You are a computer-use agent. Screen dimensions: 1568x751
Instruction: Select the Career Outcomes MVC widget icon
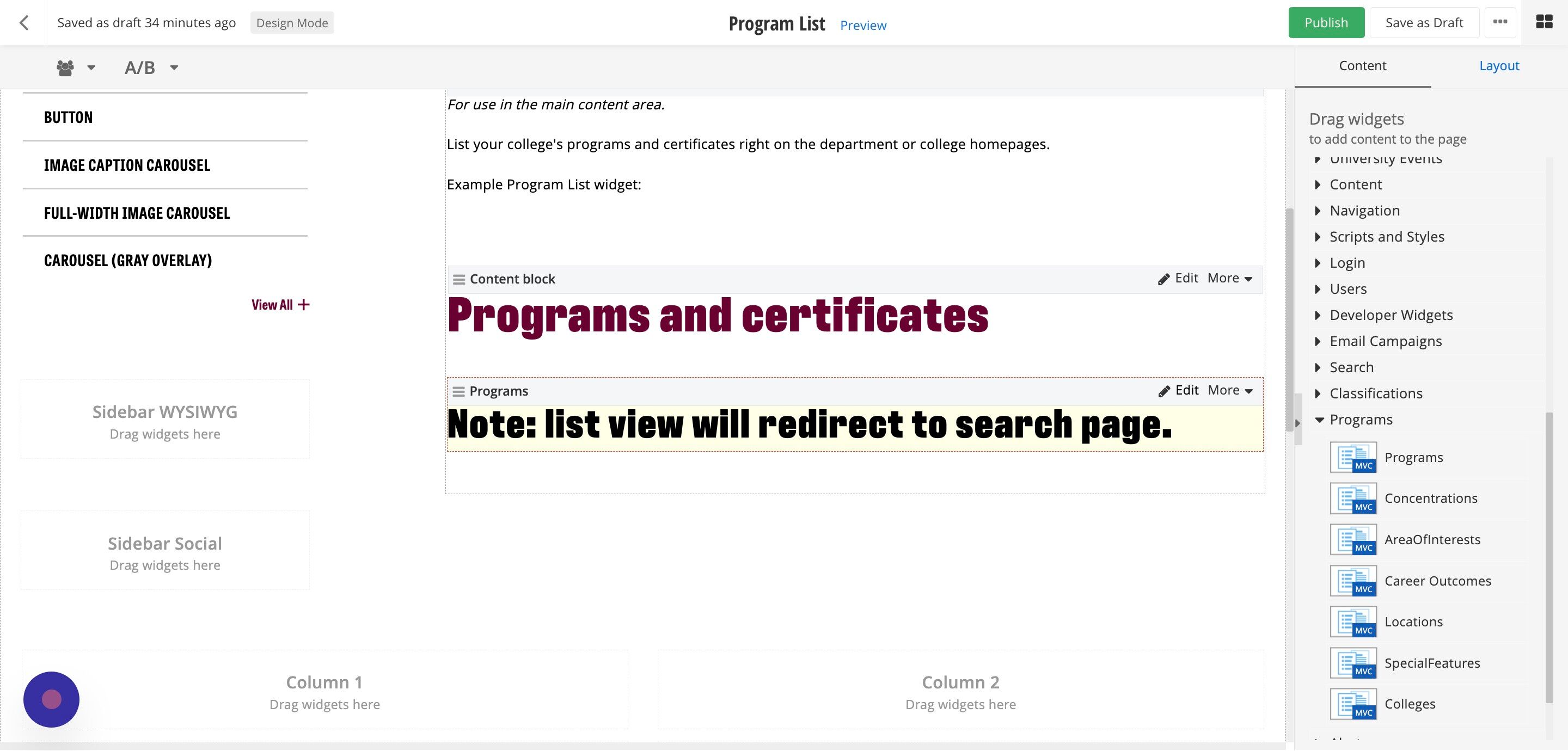1353,581
